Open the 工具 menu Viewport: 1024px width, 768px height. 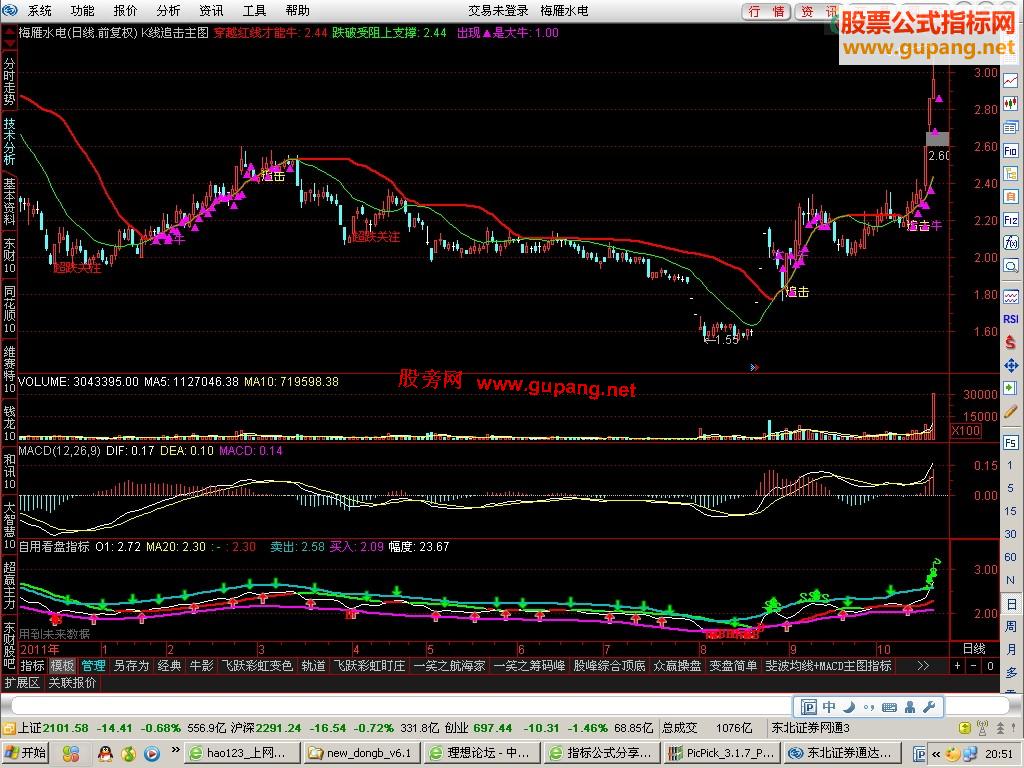pos(254,10)
